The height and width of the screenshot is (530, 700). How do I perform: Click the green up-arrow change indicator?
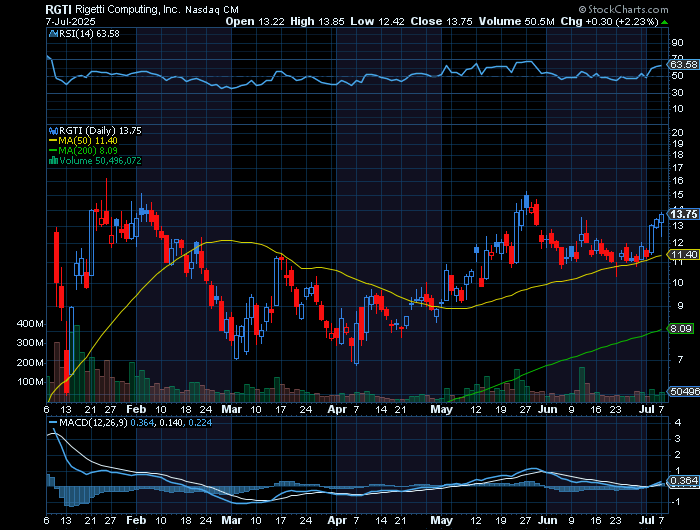coord(665,22)
